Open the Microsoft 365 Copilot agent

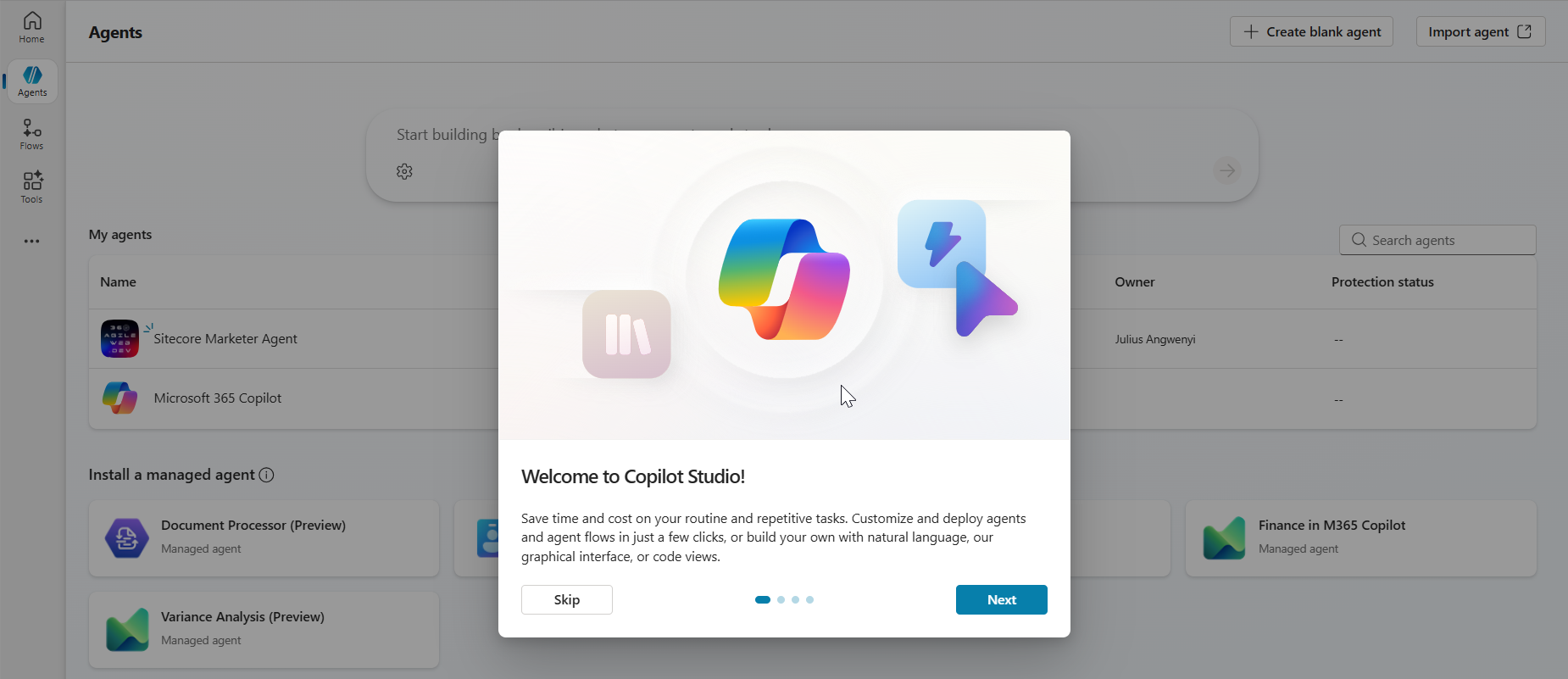[x=218, y=398]
